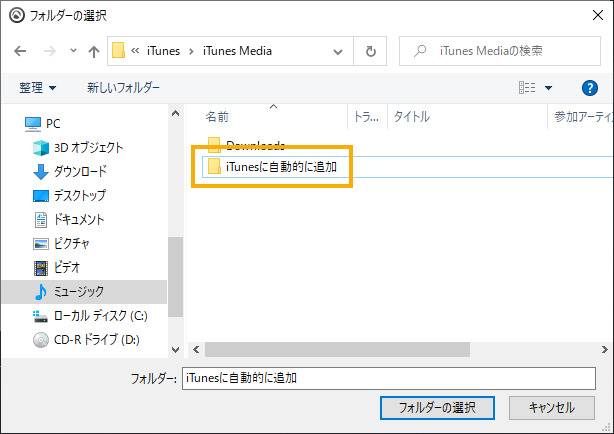Click the PC monitor icon
The width and height of the screenshot is (614, 434).
tap(33, 124)
